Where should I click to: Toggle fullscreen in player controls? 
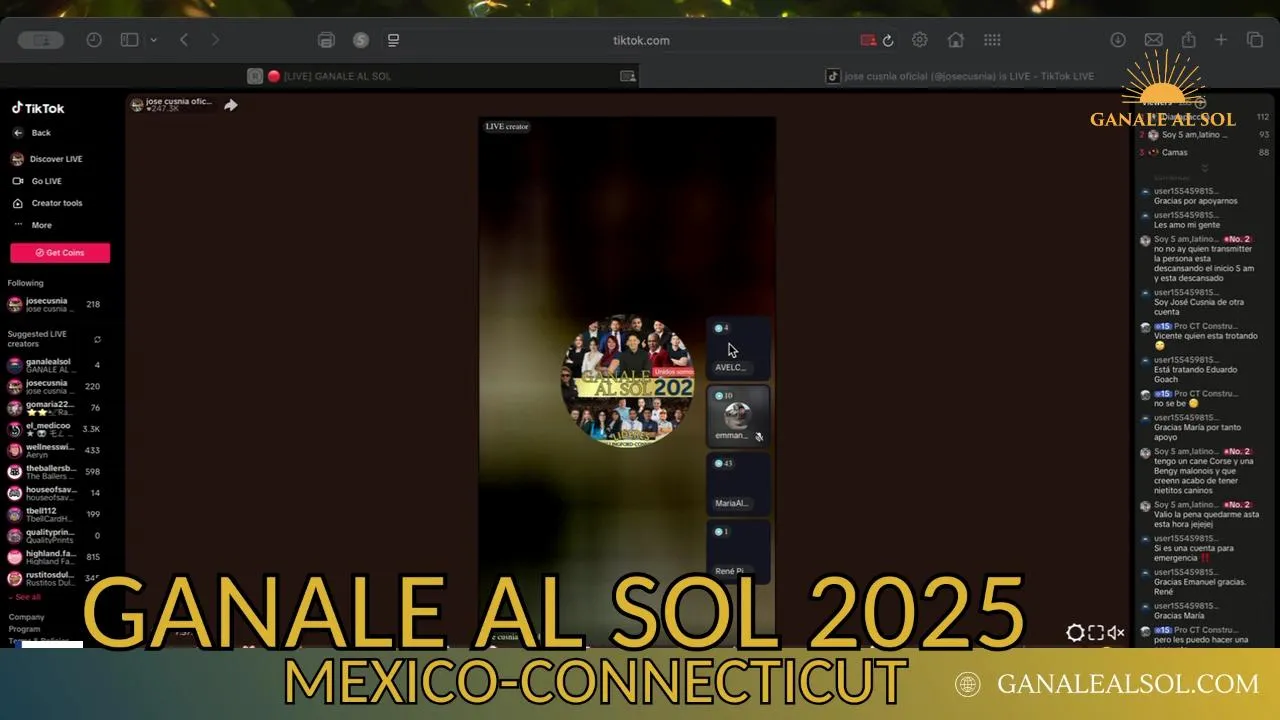(x=1096, y=632)
